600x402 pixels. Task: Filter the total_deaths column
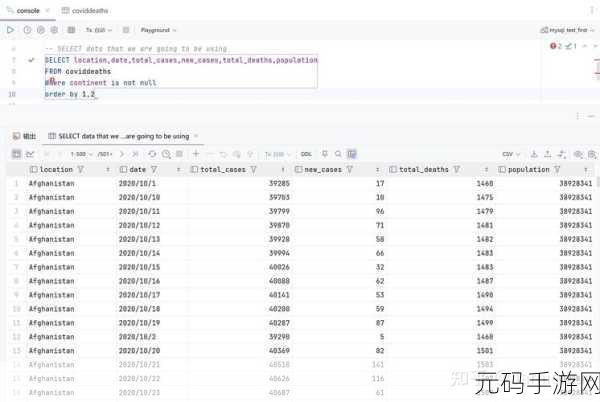456,169
